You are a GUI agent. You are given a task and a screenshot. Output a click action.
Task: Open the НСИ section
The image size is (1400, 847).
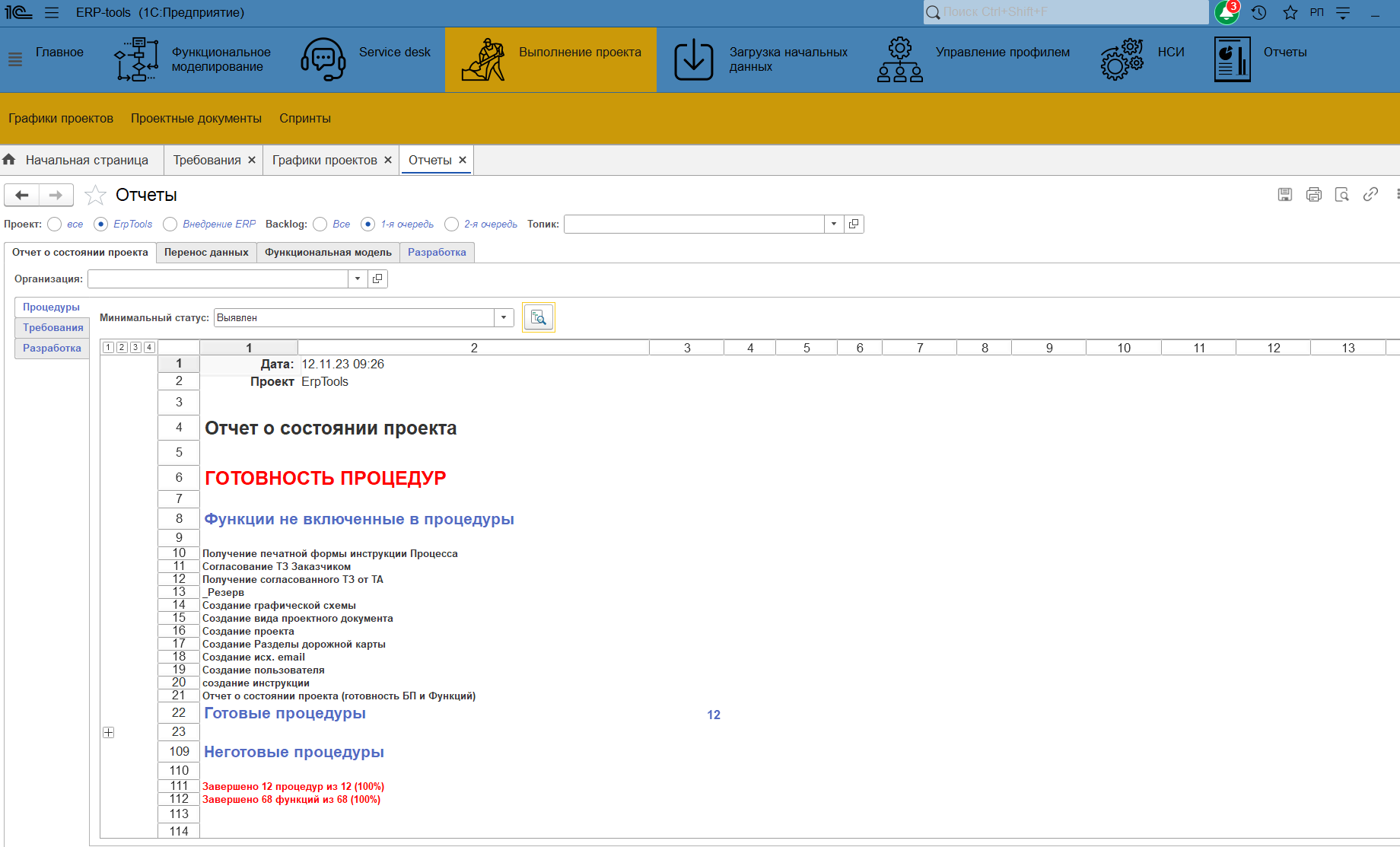pos(1143,59)
